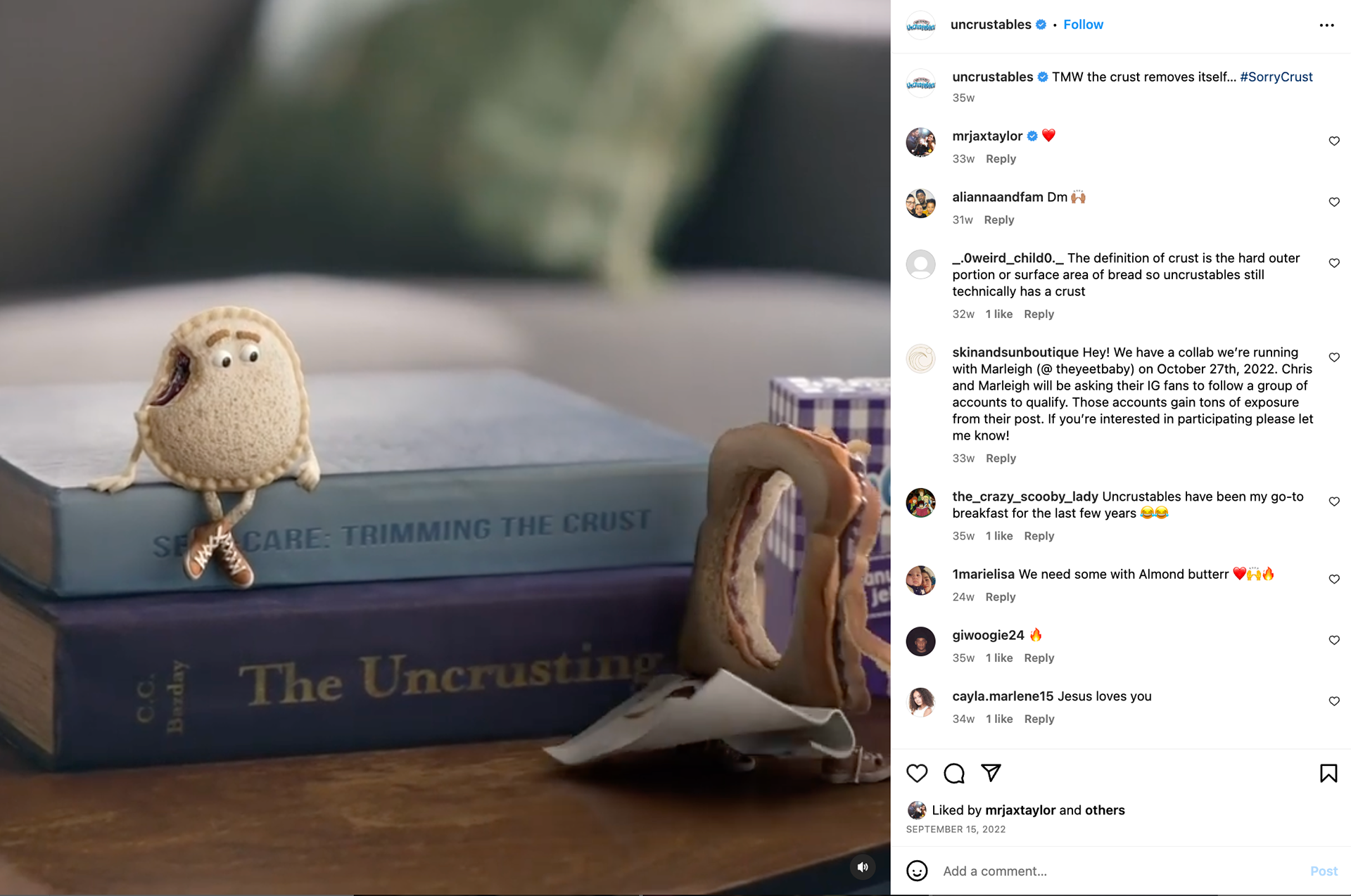
Task: View who liked via 'others' link
Action: click(x=1105, y=810)
